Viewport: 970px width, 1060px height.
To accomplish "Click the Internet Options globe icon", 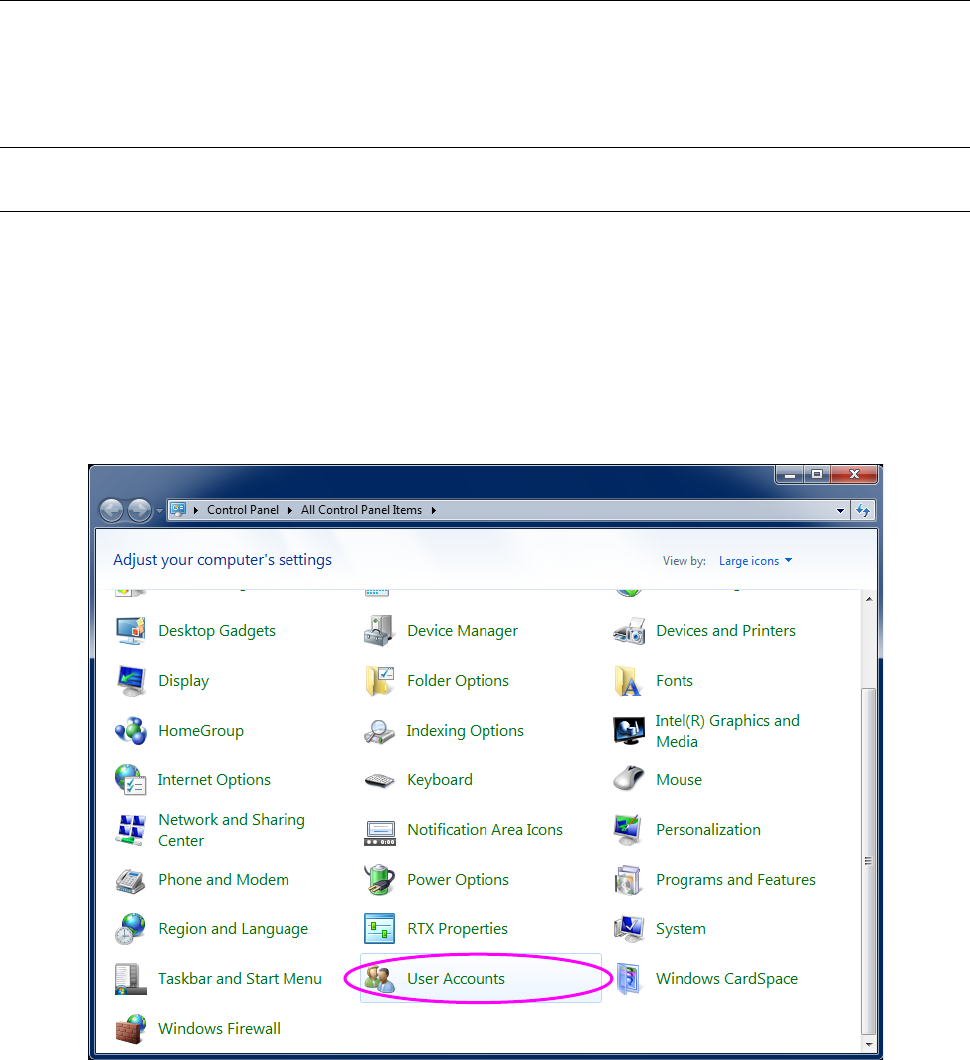I will (130, 780).
